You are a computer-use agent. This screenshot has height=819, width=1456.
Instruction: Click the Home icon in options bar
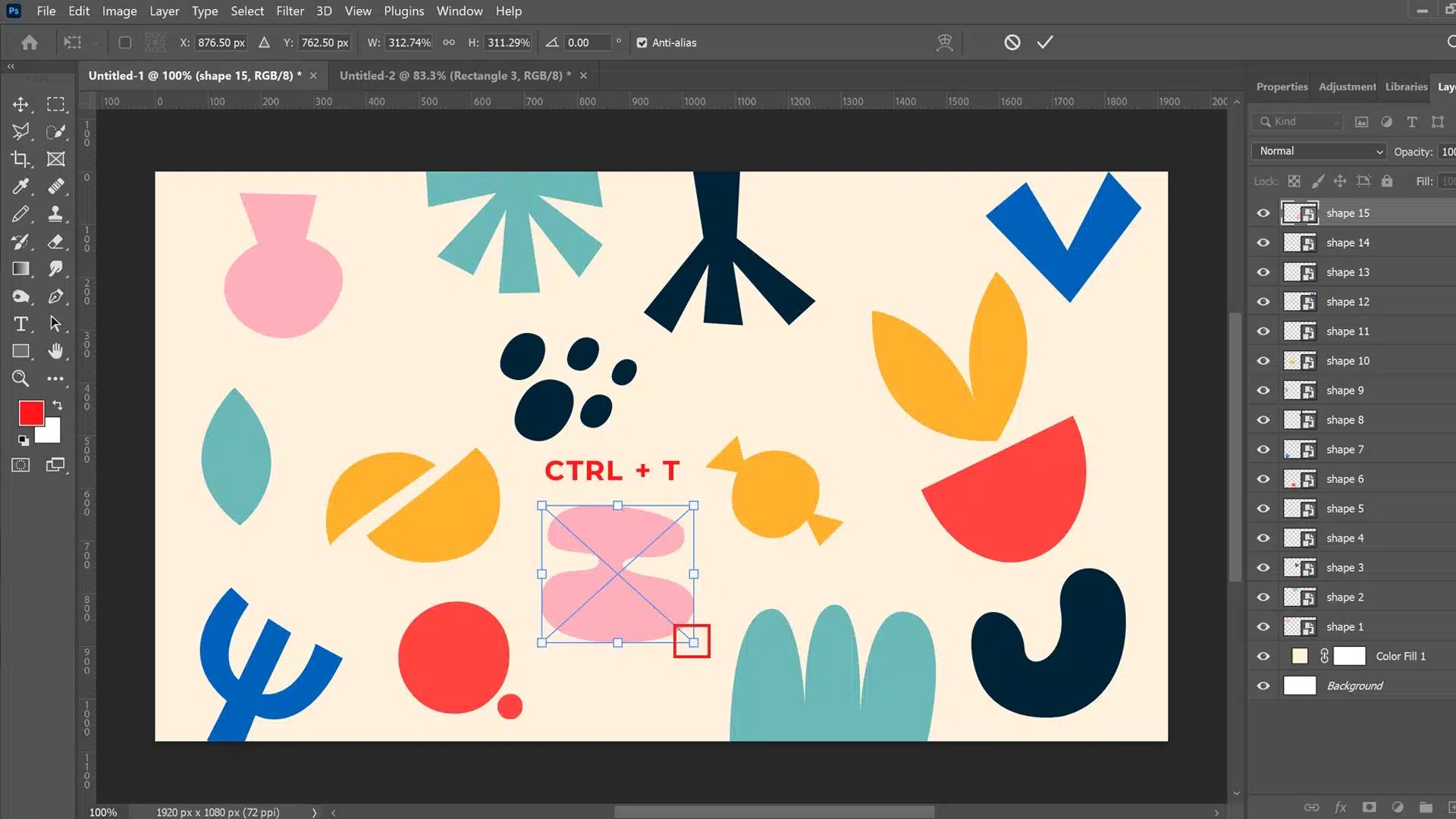click(x=30, y=42)
